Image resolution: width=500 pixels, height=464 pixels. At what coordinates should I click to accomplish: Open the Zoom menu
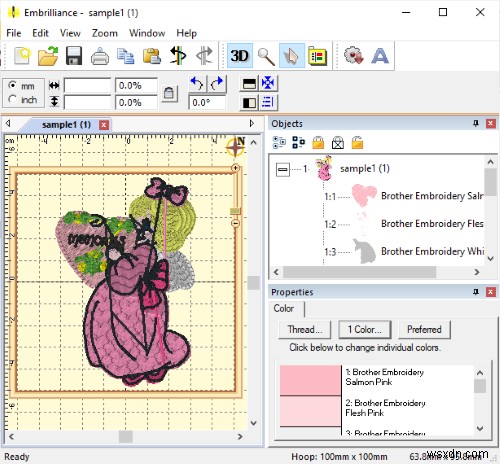105,33
